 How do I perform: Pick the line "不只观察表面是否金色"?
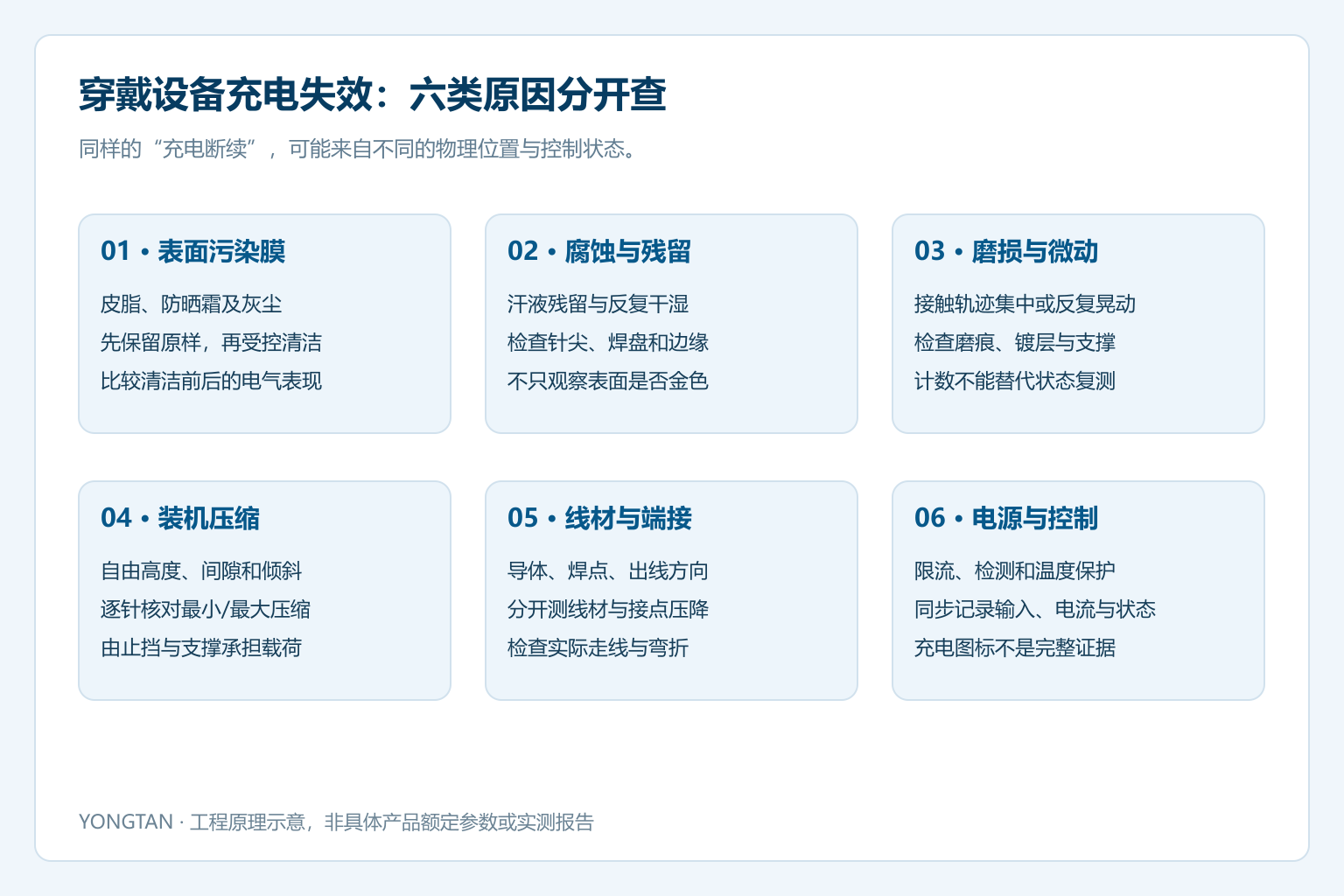608,381
